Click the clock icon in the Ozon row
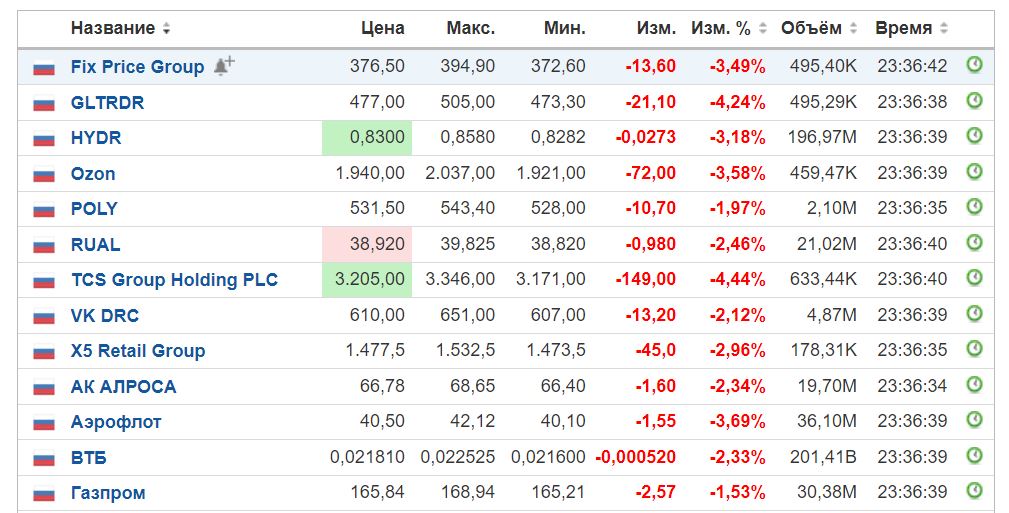The height and width of the screenshot is (513, 1009). (974, 172)
